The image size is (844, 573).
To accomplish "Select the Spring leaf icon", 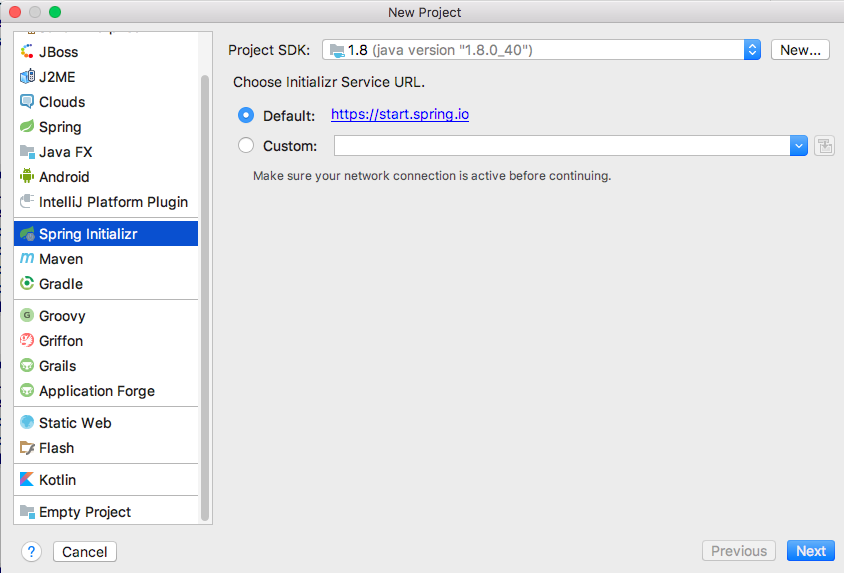I will (27, 127).
